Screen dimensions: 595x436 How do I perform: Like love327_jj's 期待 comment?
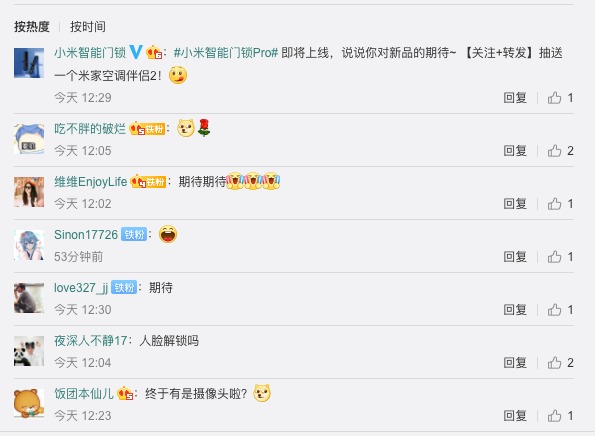tap(554, 310)
